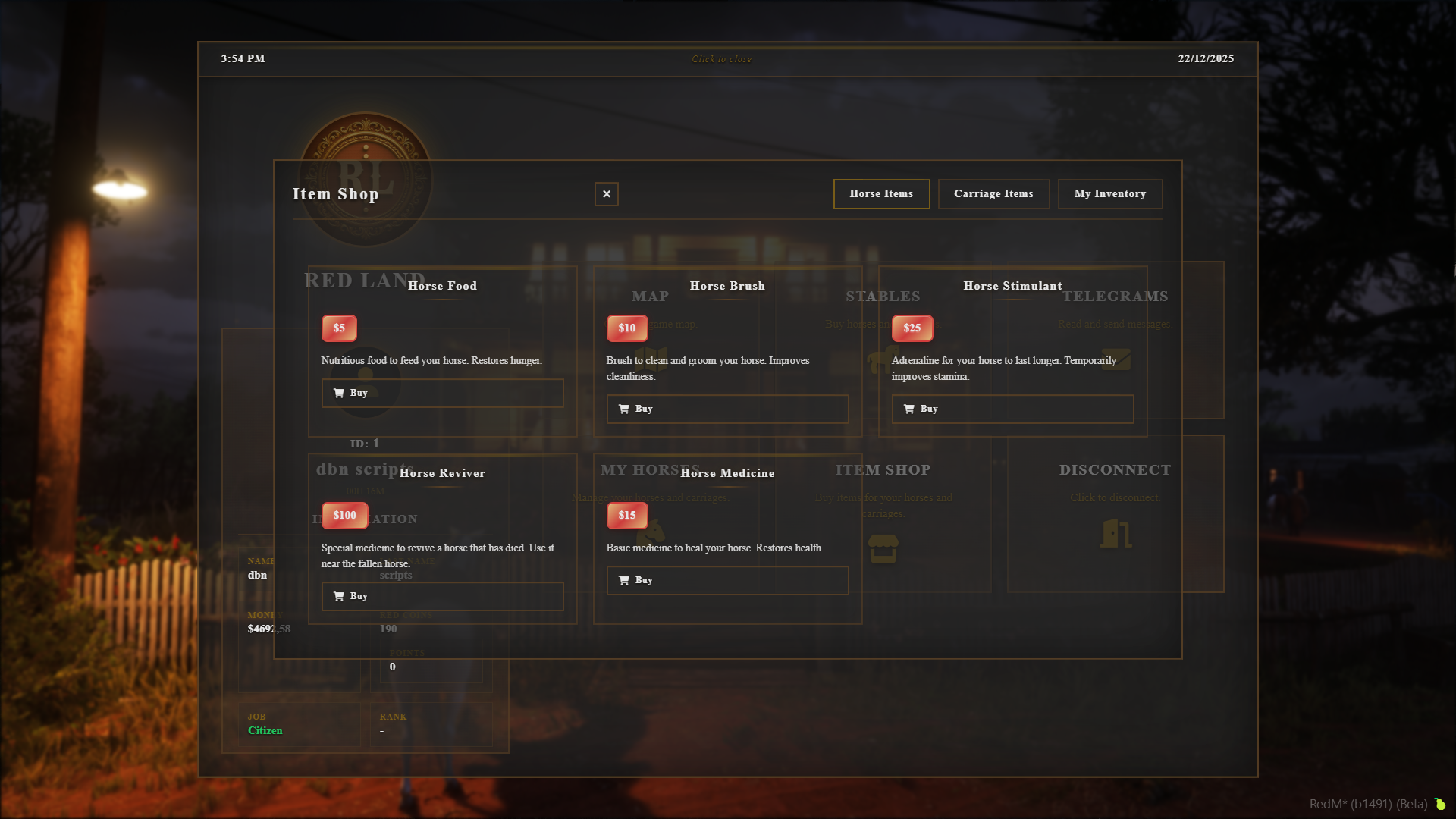Select the DISCONNECT heading in the background menu

tap(1116, 470)
